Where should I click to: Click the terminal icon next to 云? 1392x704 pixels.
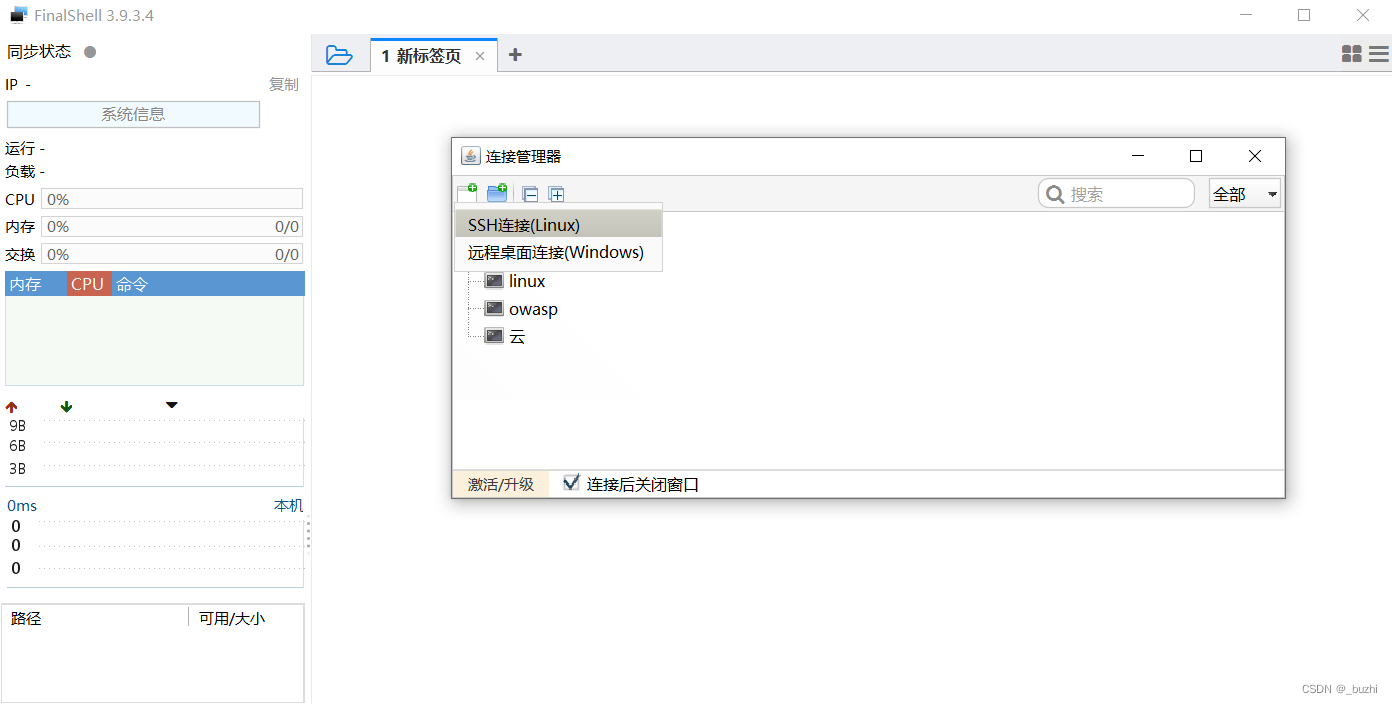494,336
